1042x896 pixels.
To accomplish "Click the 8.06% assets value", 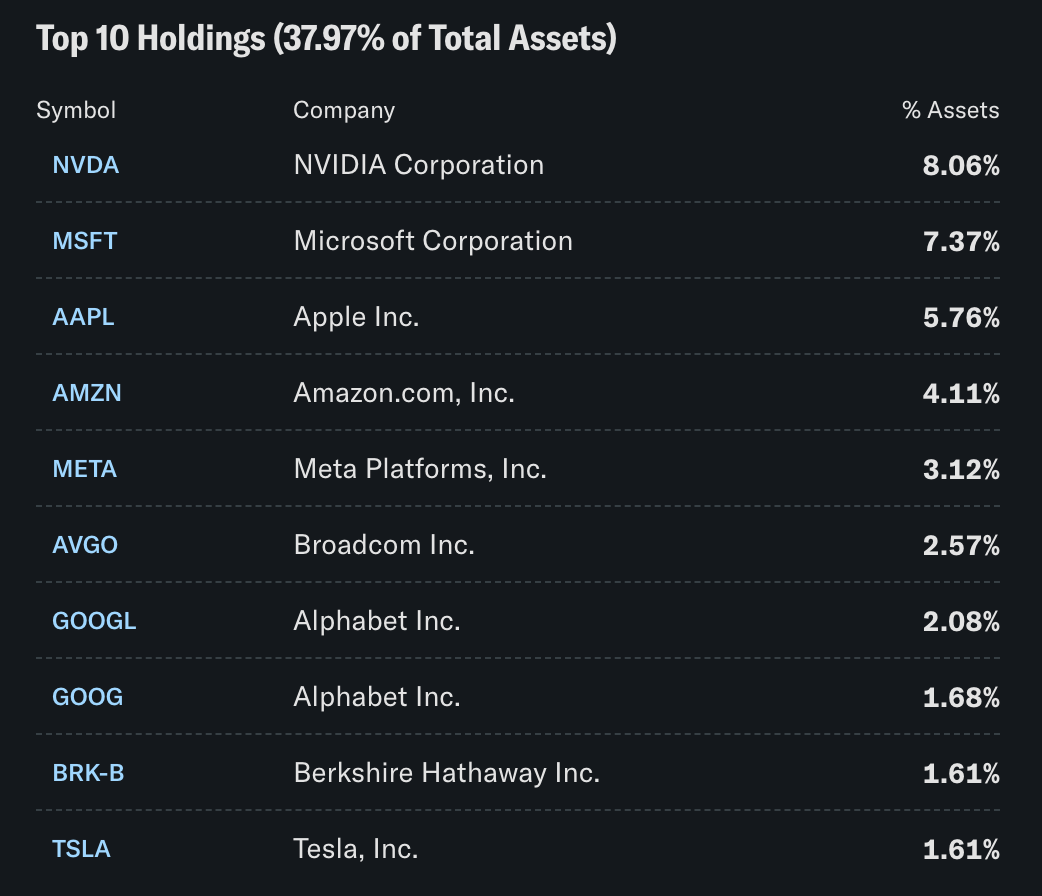I will pyautogui.click(x=961, y=166).
